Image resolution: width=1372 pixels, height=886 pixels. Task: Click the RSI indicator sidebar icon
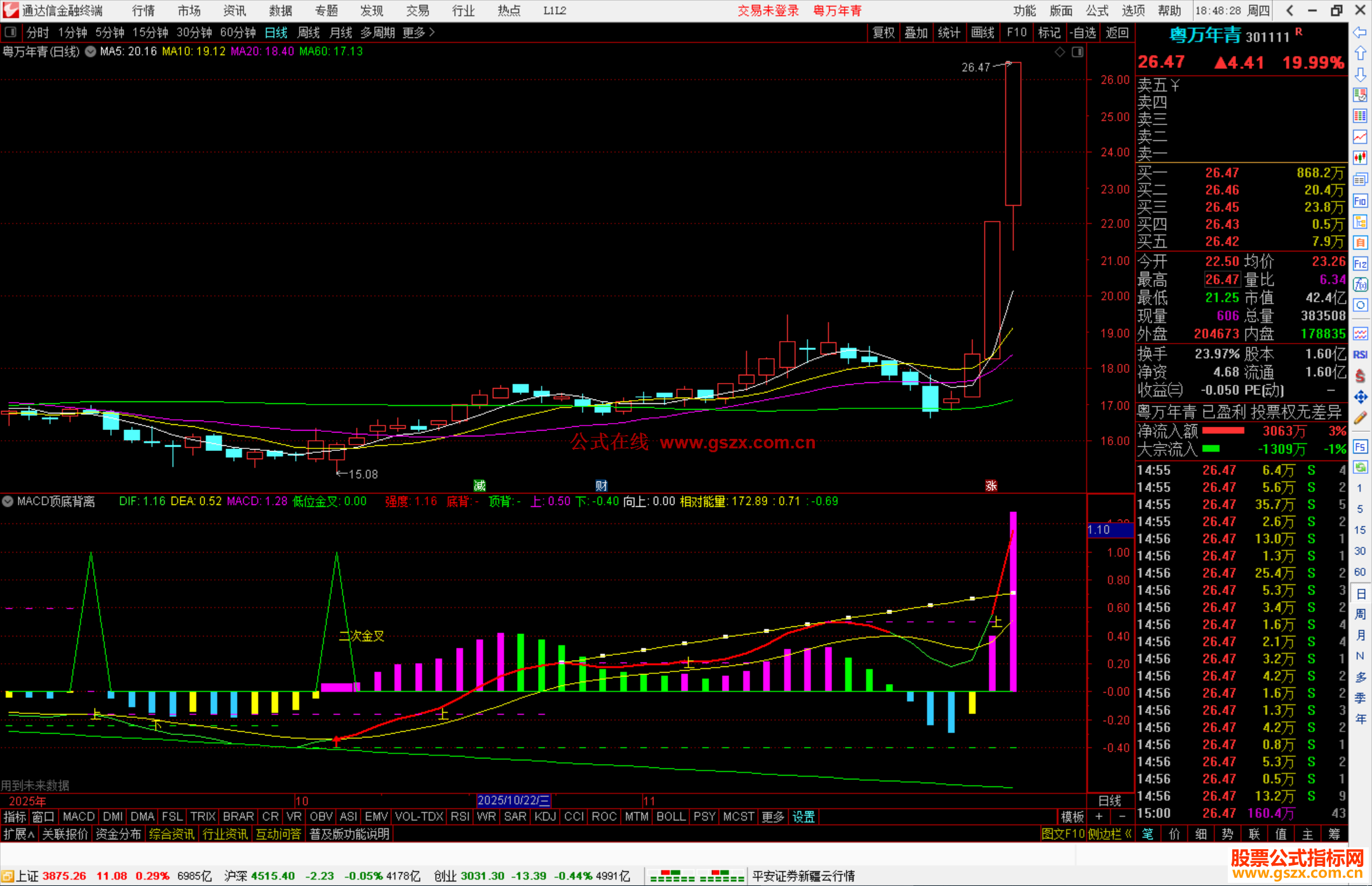1360,354
